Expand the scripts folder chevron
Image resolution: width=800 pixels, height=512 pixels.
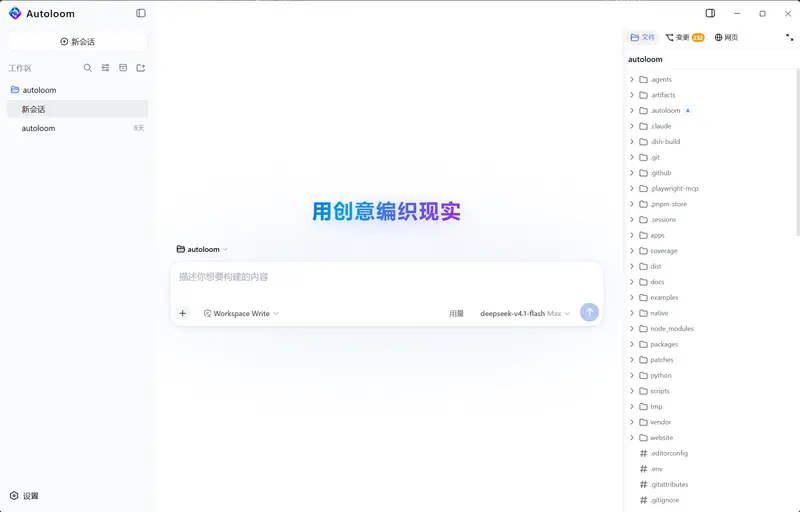click(632, 391)
